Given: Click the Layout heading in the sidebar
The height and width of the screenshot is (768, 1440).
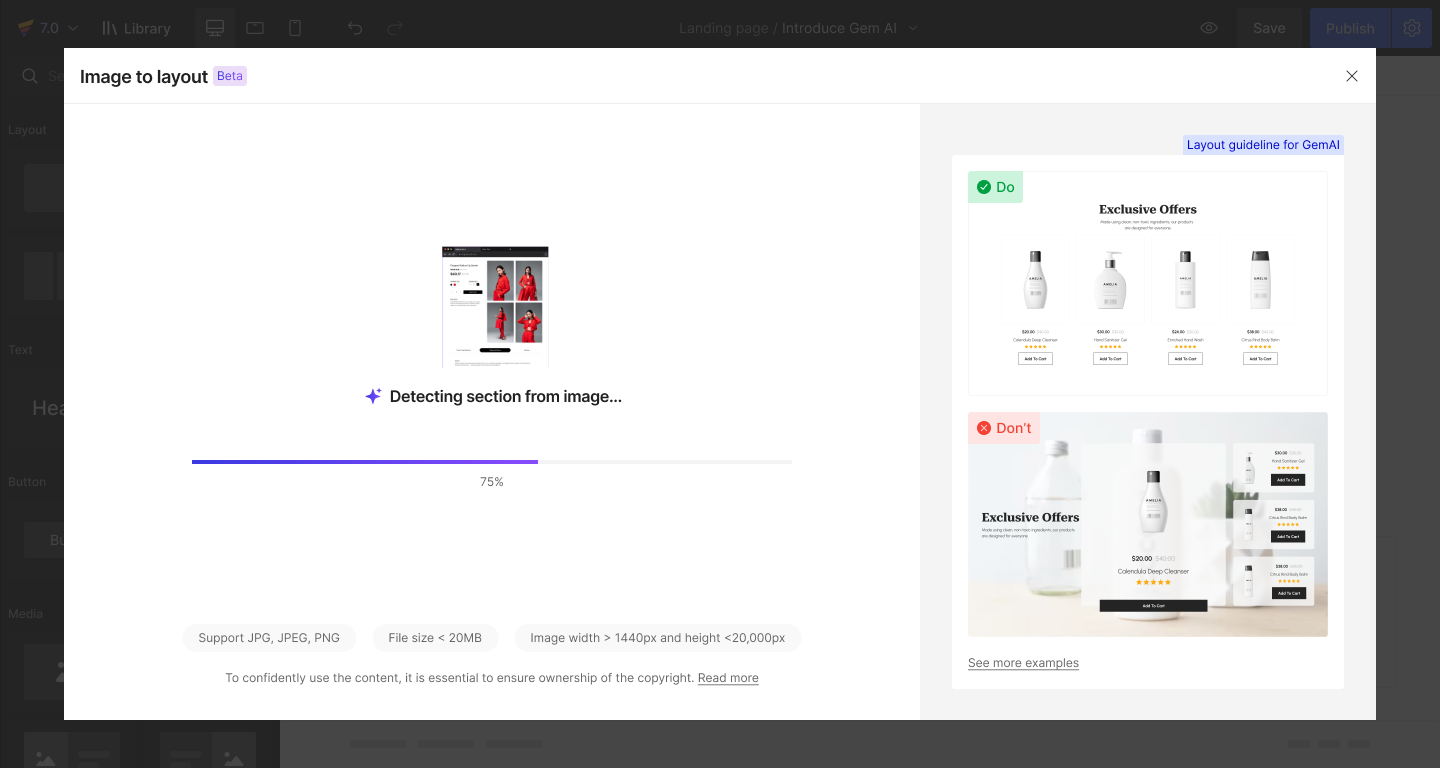Looking at the screenshot, I should [28, 130].
